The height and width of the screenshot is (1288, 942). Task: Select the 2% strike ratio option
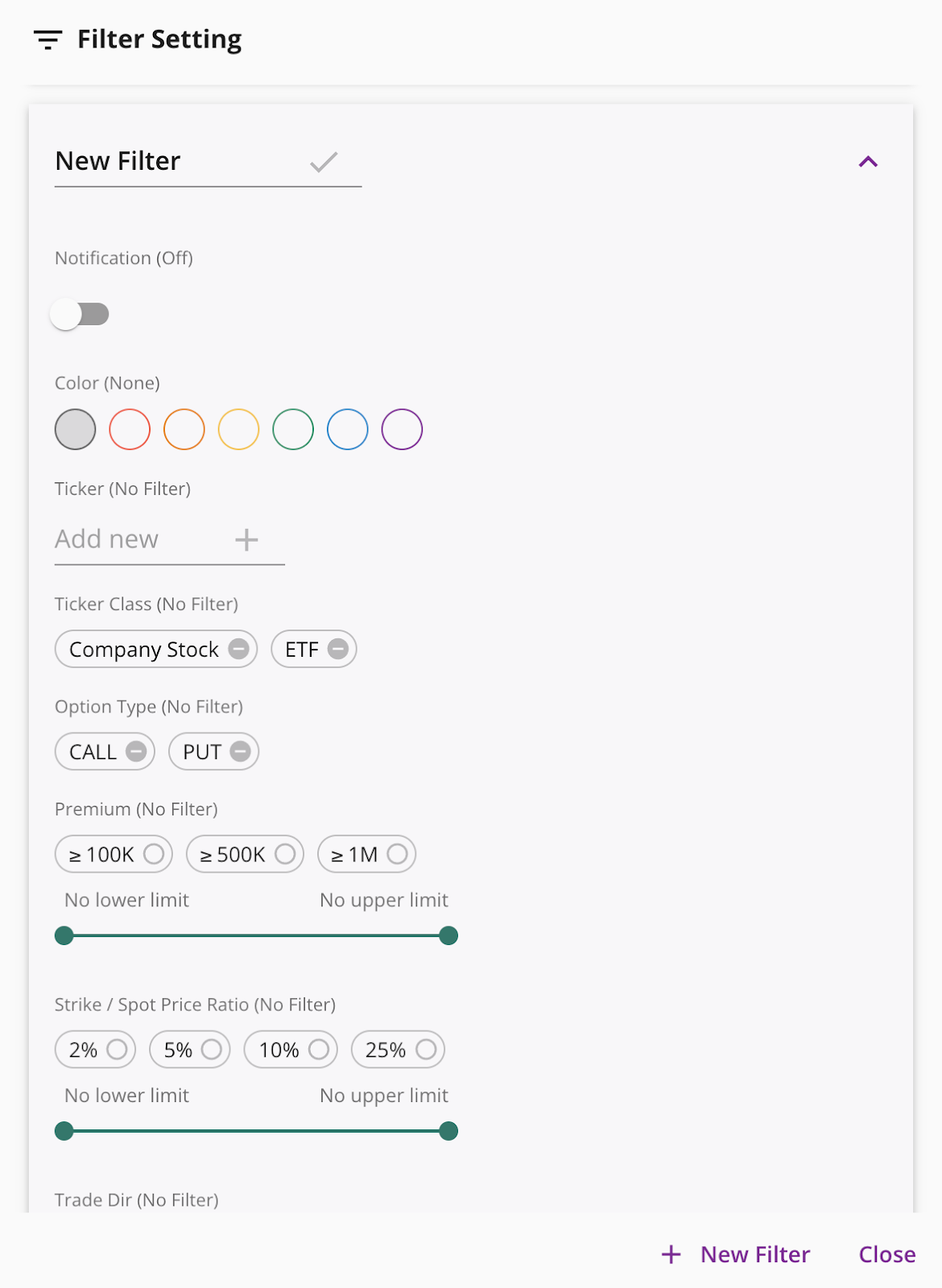pos(95,1050)
